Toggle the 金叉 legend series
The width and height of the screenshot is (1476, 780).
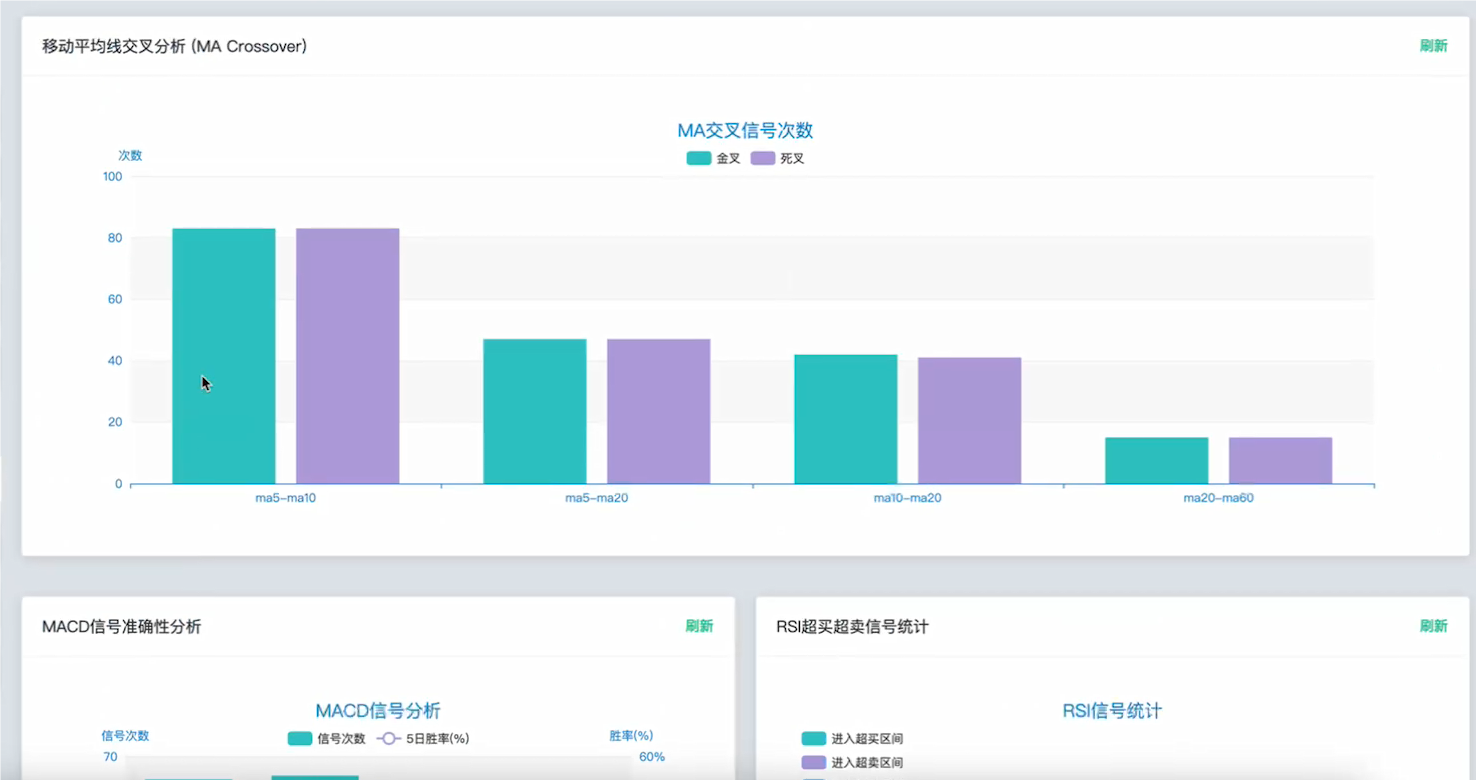pos(713,158)
